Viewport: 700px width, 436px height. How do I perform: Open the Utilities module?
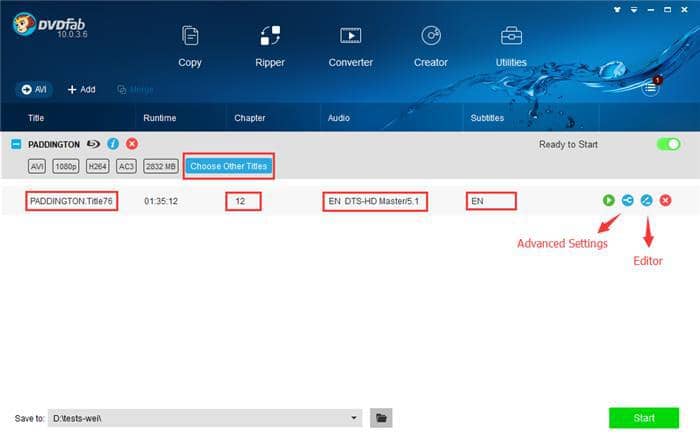coord(511,47)
